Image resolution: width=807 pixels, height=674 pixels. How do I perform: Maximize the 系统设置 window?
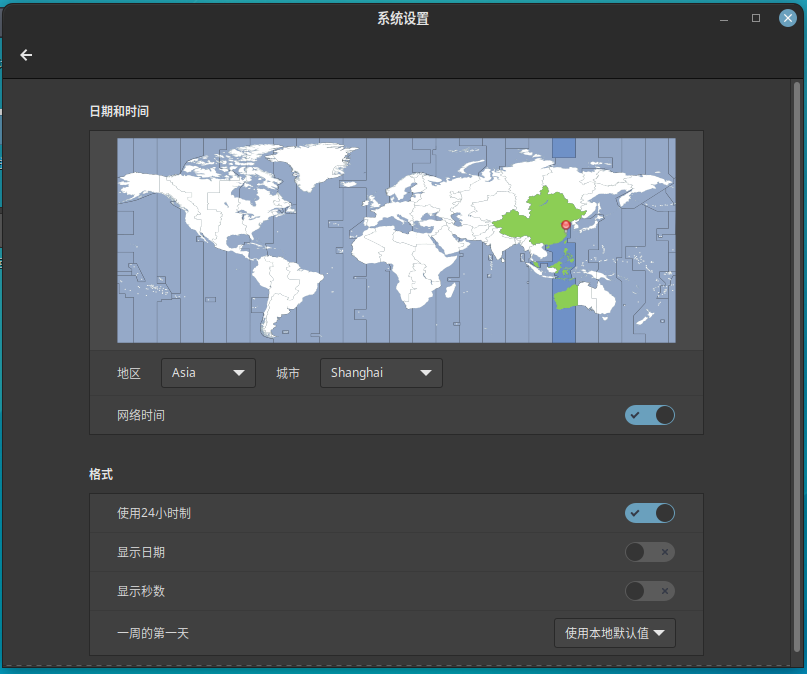[x=756, y=18]
